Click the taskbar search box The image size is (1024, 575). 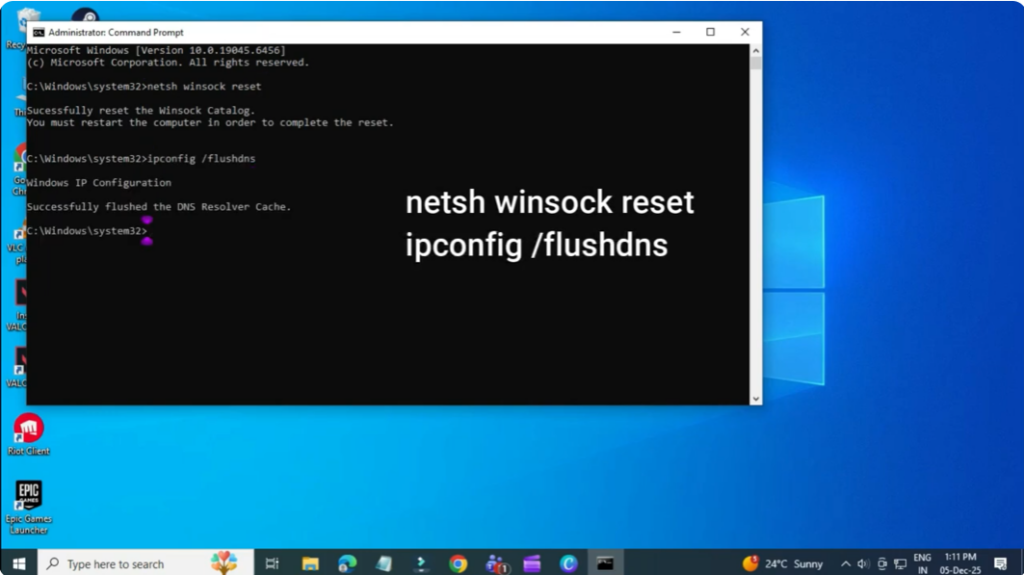pyautogui.click(x=145, y=563)
